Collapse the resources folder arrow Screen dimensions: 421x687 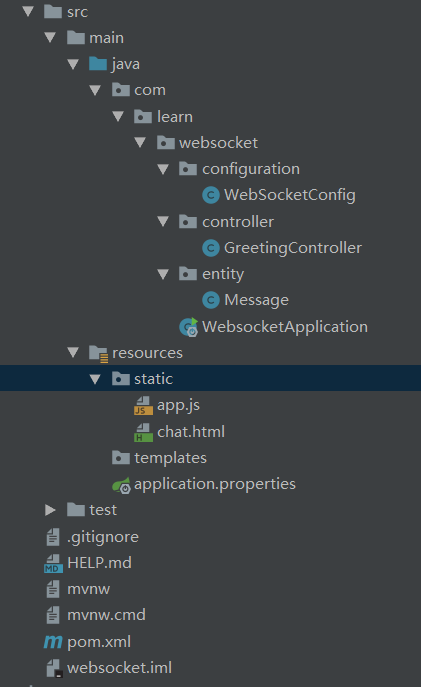(73, 352)
